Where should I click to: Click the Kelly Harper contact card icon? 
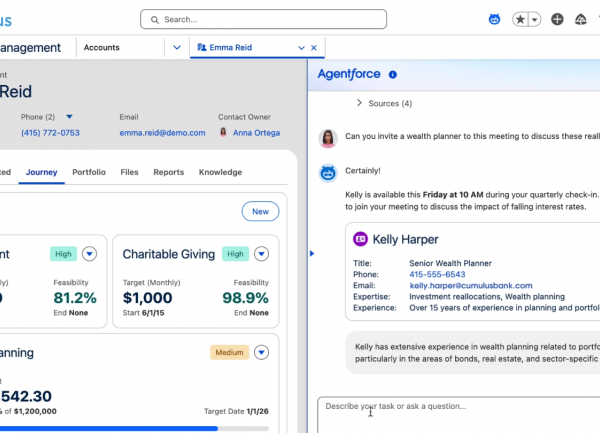pyautogui.click(x=360, y=239)
